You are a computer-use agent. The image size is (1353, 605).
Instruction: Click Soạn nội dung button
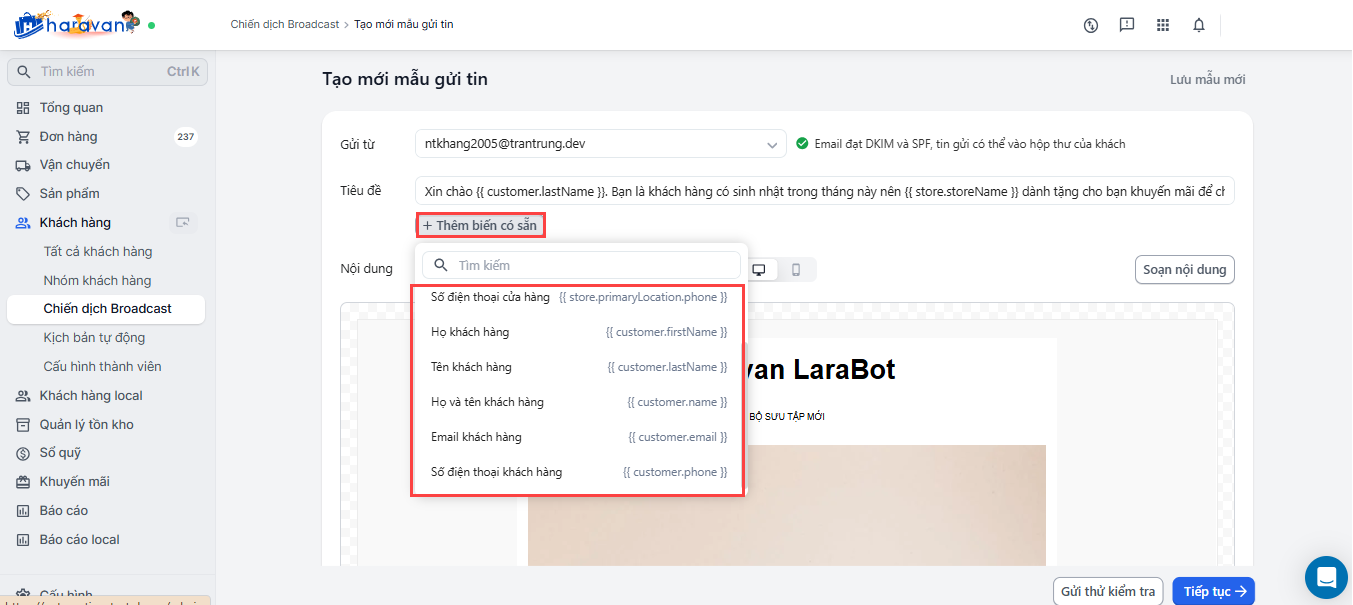point(1185,270)
